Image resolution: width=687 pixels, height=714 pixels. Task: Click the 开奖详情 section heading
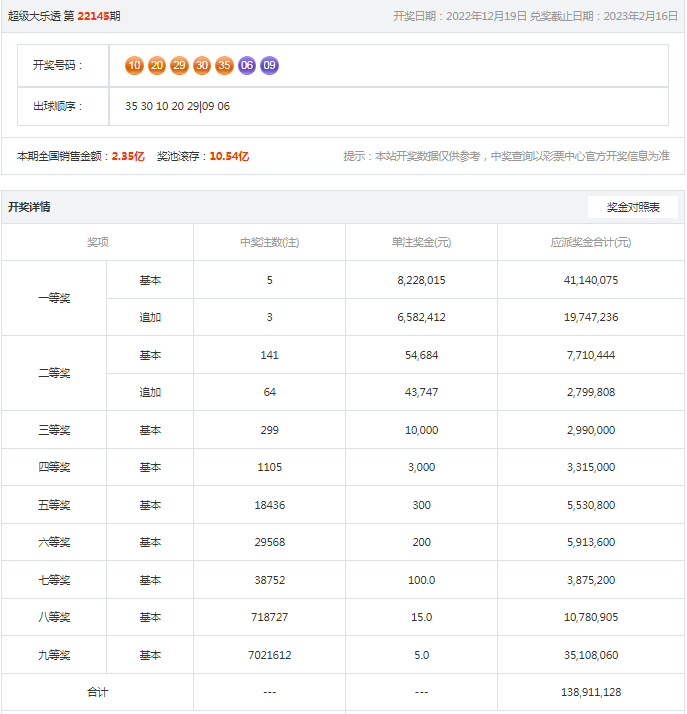(30, 207)
